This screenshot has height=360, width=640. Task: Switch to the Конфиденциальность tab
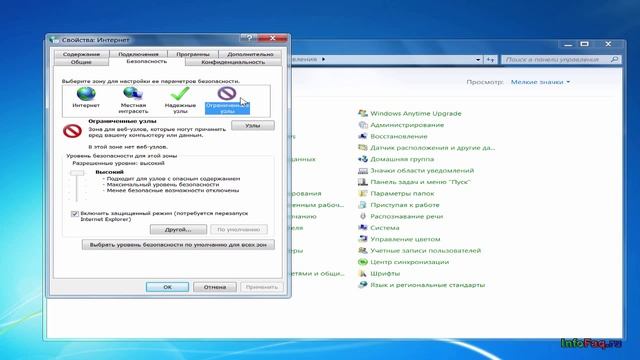(x=233, y=62)
